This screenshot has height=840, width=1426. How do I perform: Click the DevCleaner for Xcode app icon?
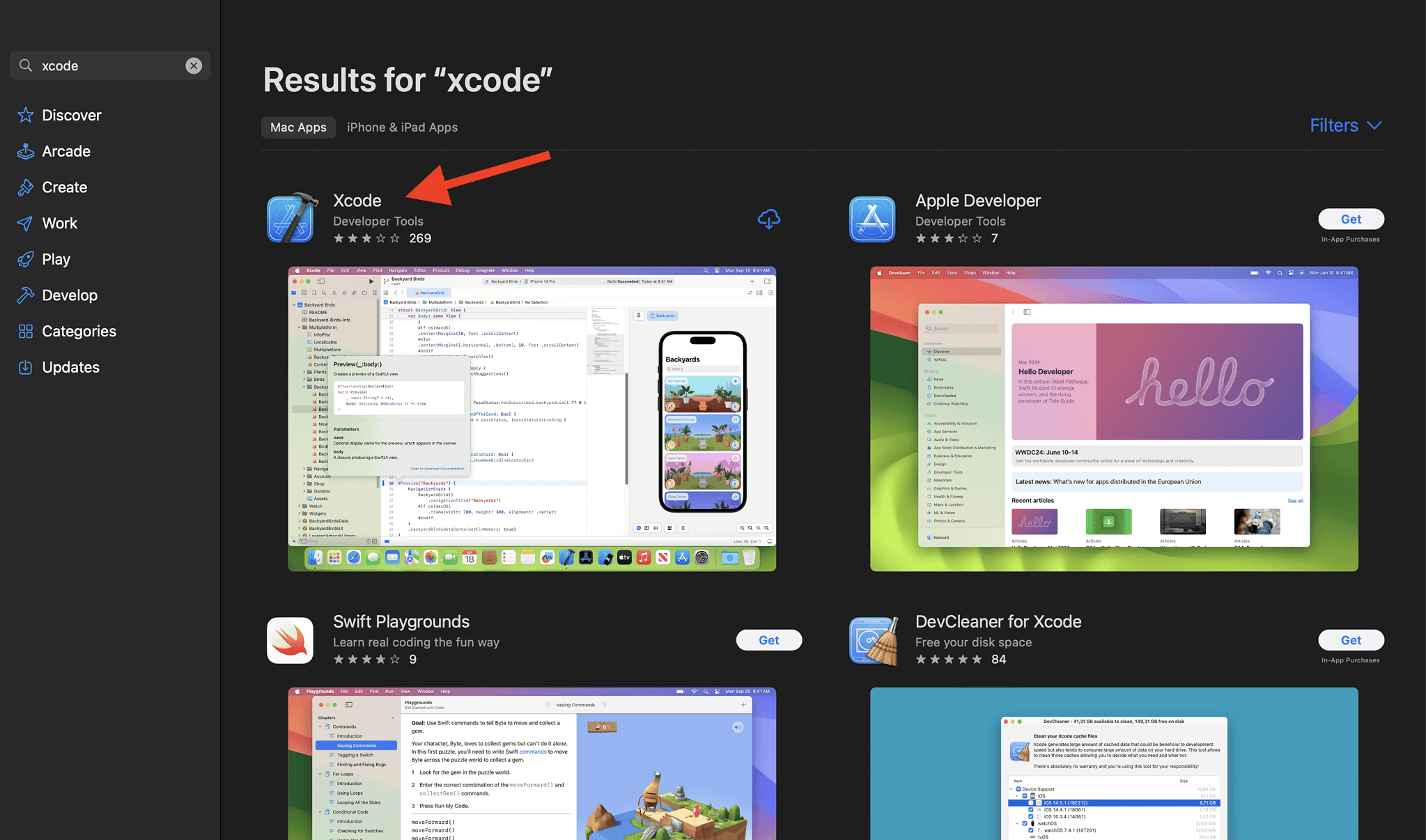pos(873,639)
